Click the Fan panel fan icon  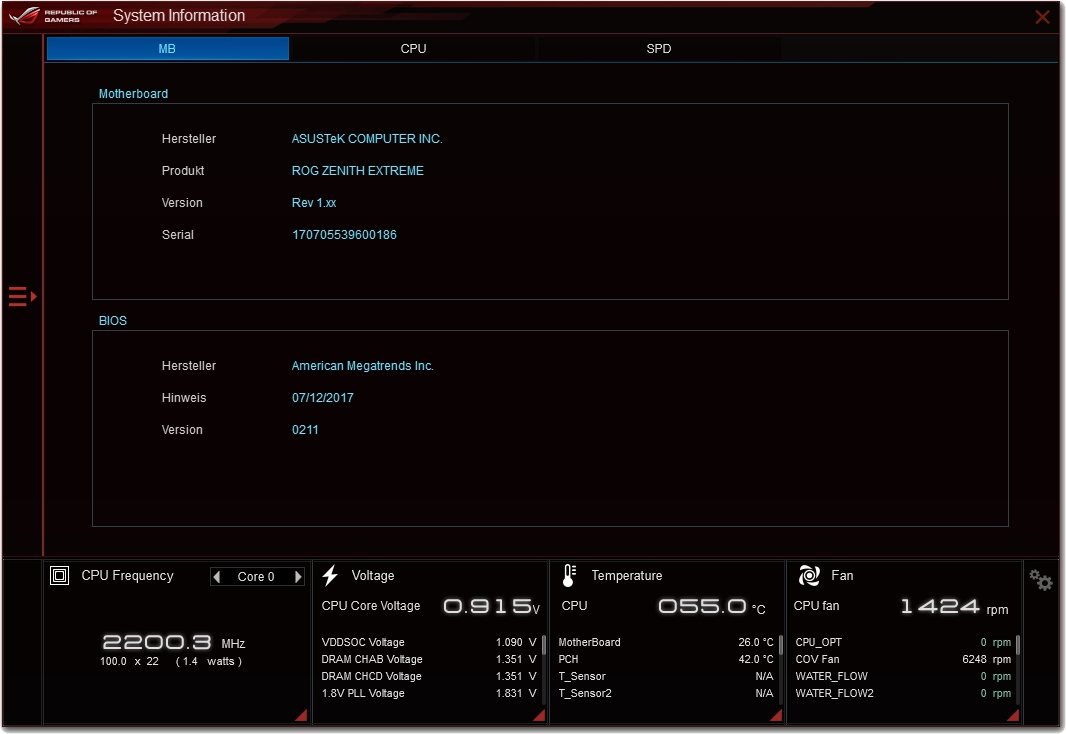(x=809, y=576)
